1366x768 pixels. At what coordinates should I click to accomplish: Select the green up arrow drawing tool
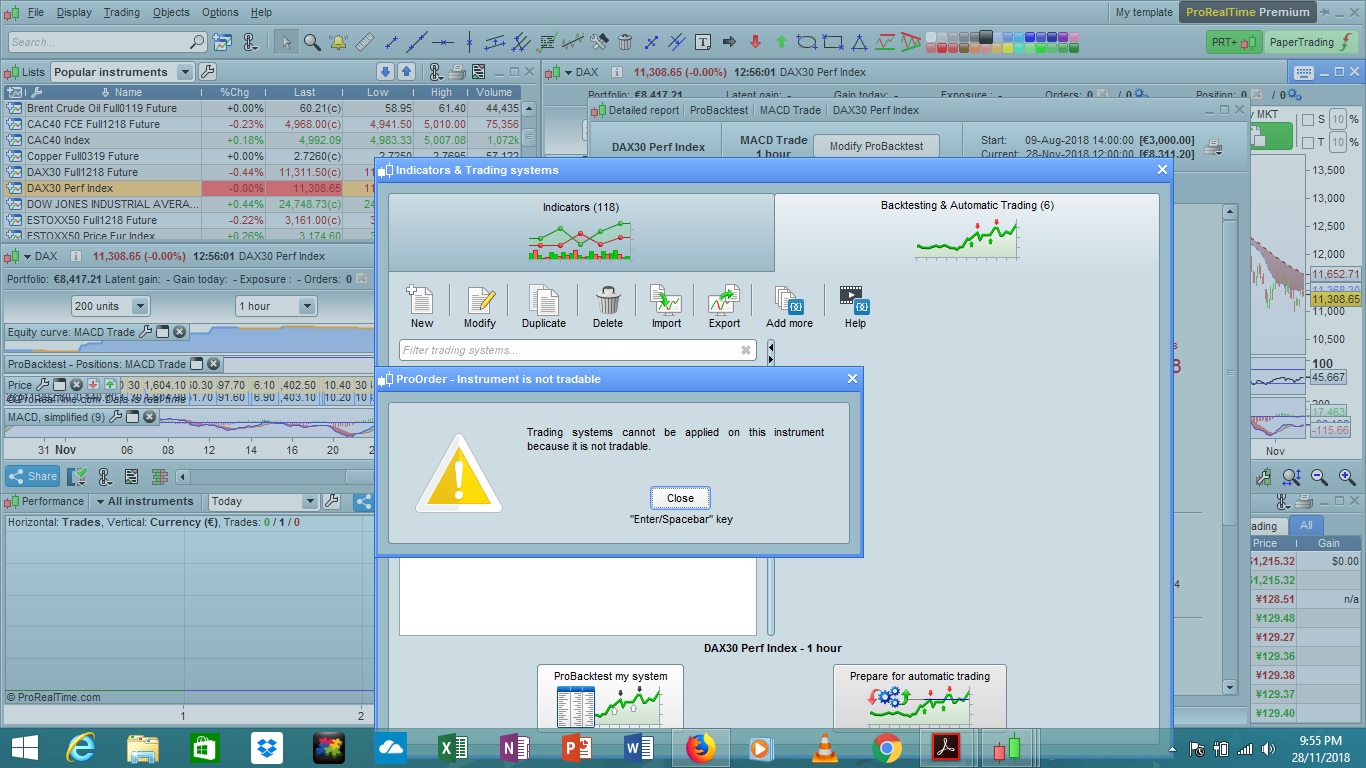[x=781, y=42]
